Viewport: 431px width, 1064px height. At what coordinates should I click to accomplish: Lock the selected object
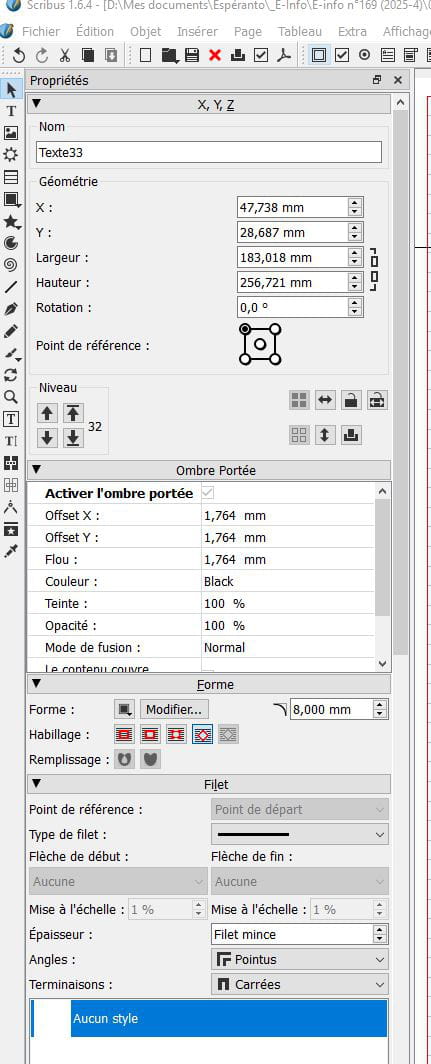350,400
